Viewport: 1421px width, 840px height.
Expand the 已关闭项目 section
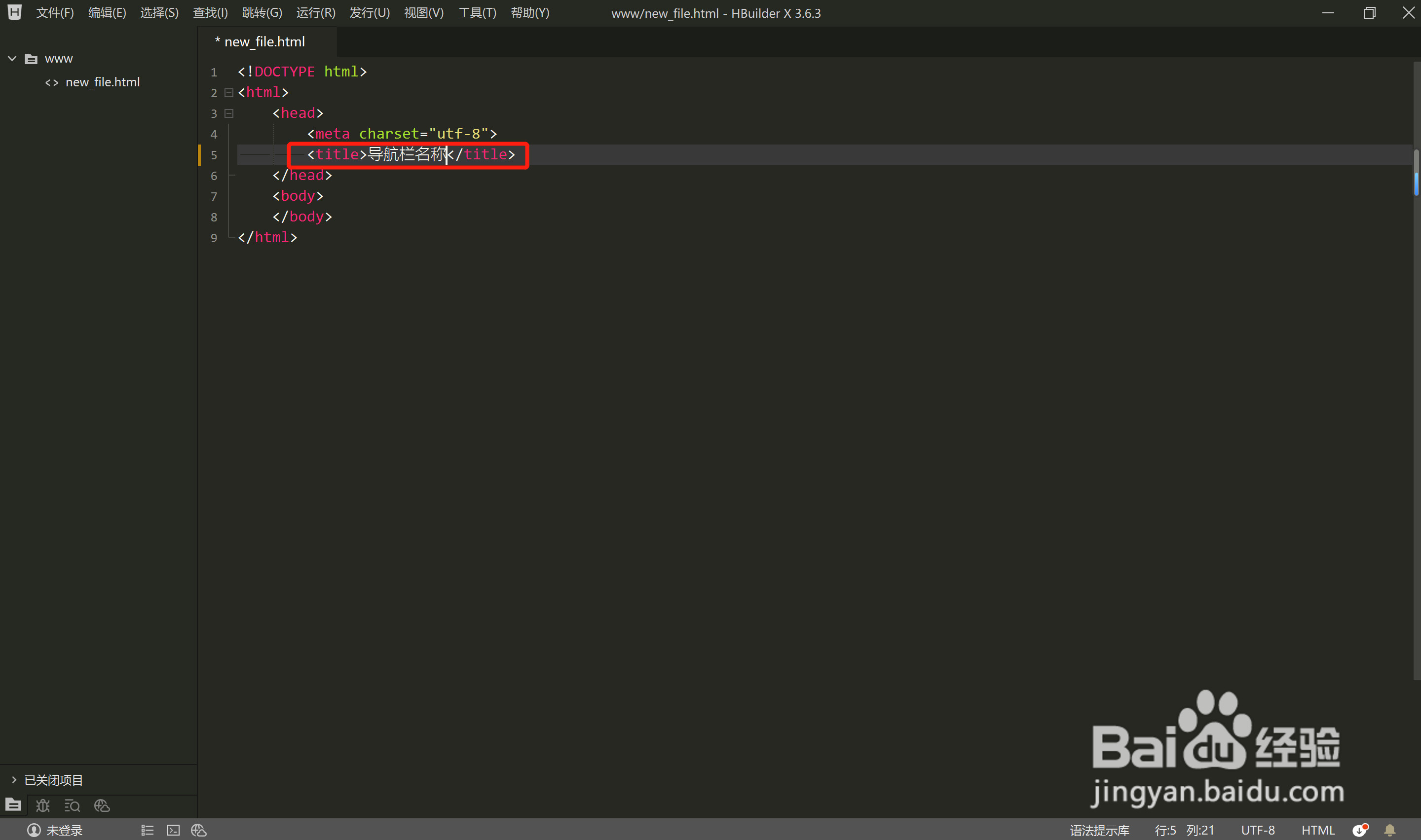pyautogui.click(x=14, y=779)
